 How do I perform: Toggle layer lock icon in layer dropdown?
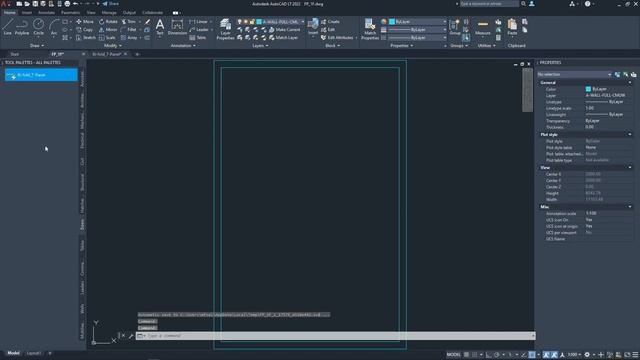[x=252, y=22]
